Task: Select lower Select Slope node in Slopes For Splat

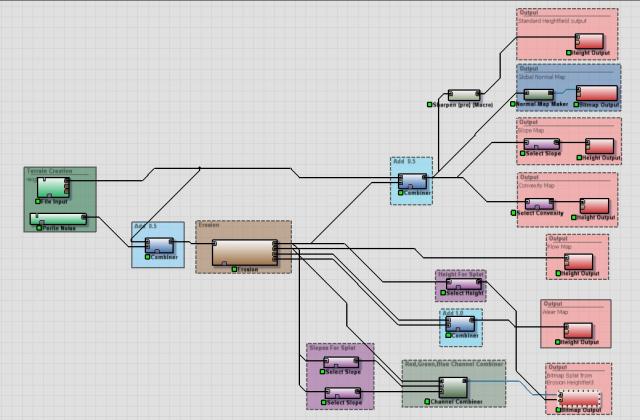Action: coord(343,393)
